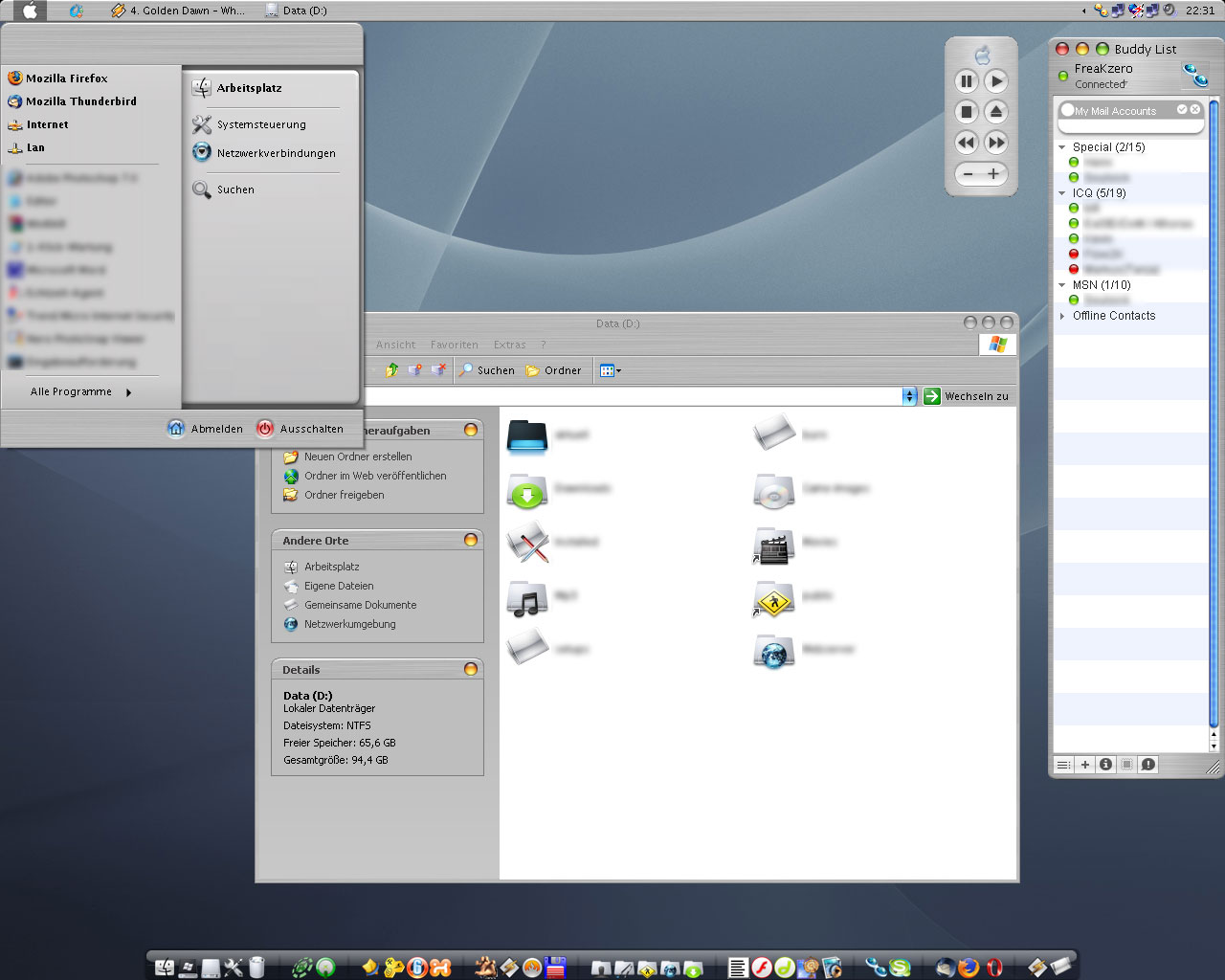
Task: Open the ? help menu in Explorer
Action: (543, 345)
